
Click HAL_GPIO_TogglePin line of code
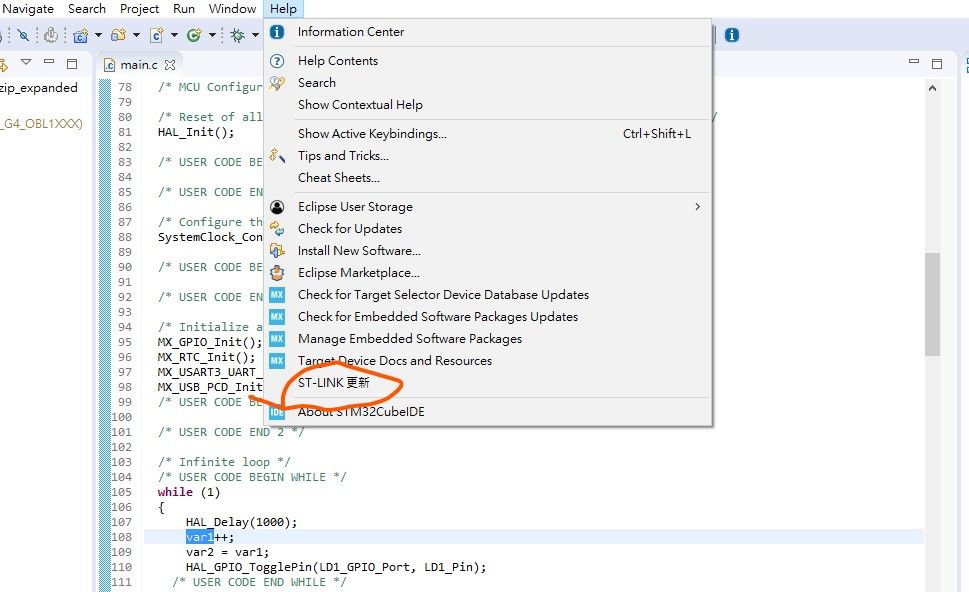[336, 567]
